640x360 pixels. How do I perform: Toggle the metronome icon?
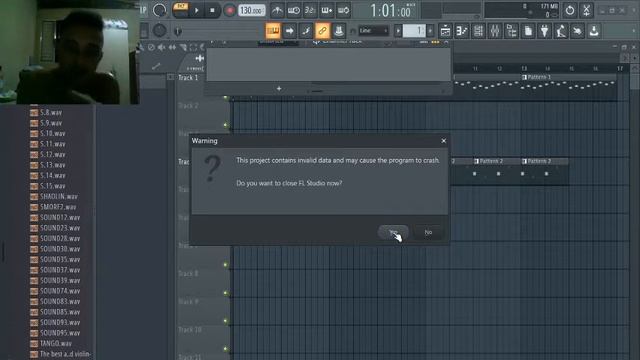click(277, 10)
